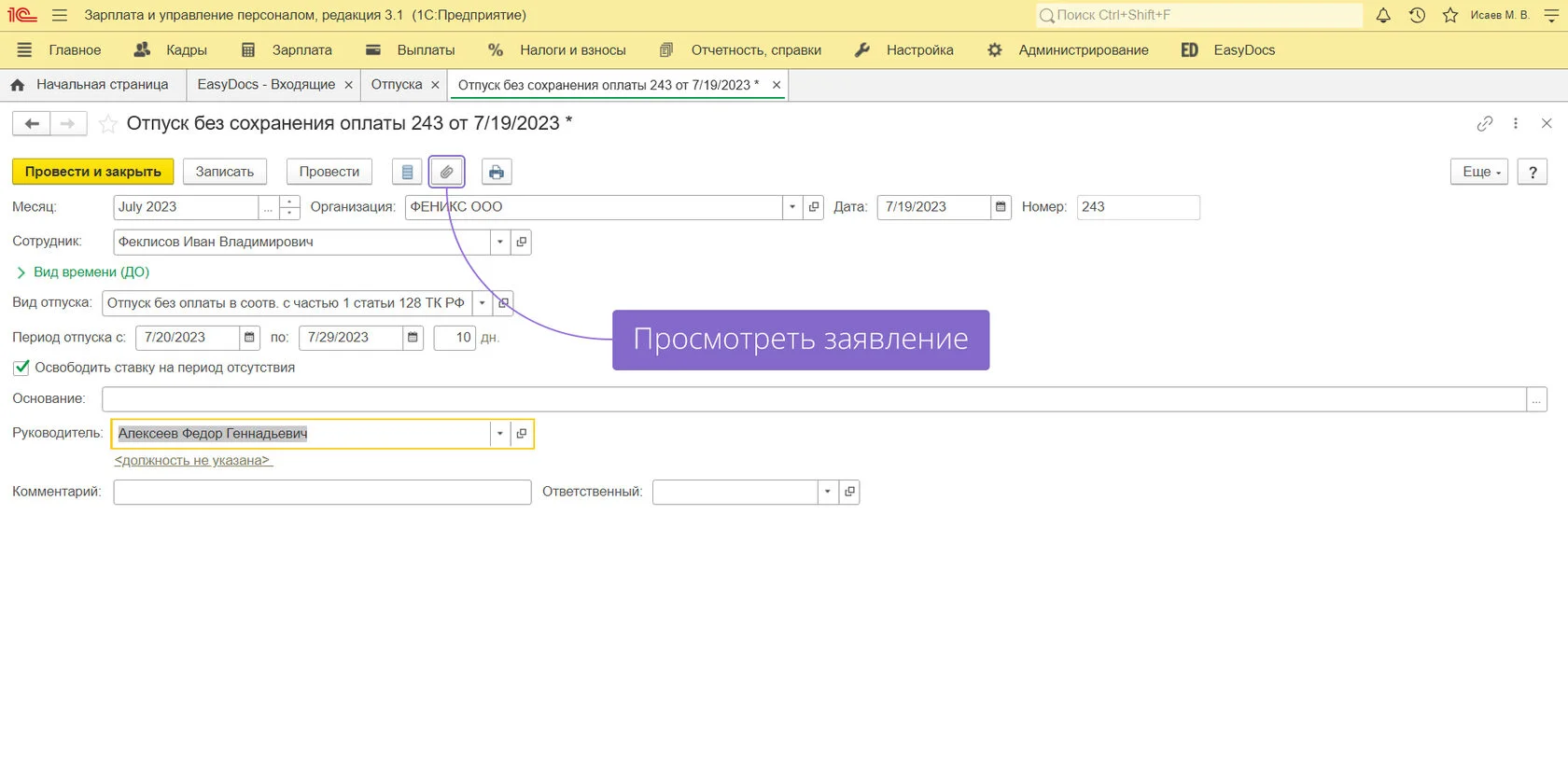Click the printer icon in toolbar
Screen dimensions: 1568x779
coord(497,172)
